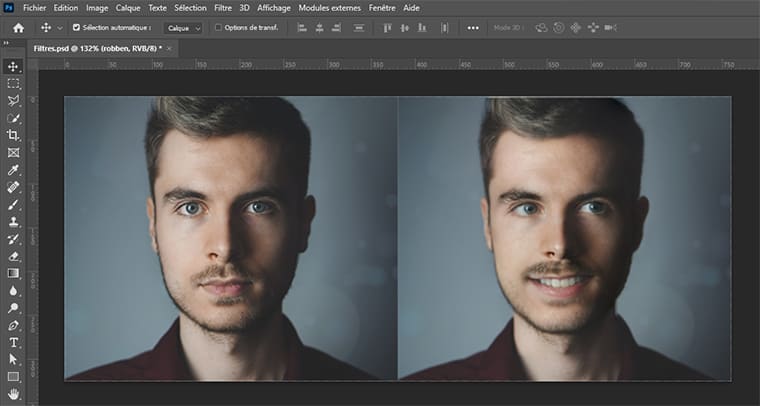Screen dimensions: 760x406
Task: Open more align options (three dots)
Action: (x=473, y=28)
